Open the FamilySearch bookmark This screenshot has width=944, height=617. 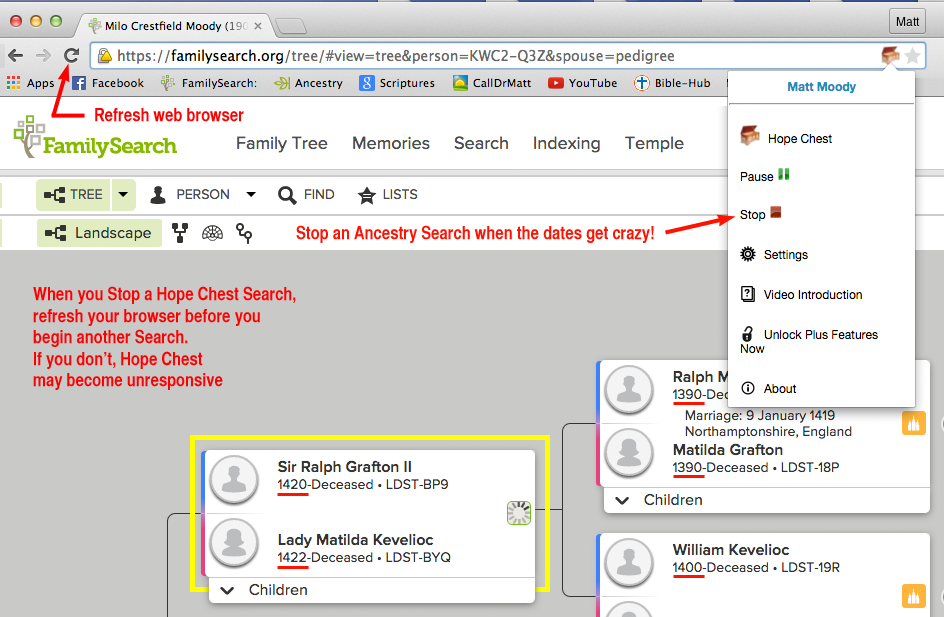click(x=209, y=83)
